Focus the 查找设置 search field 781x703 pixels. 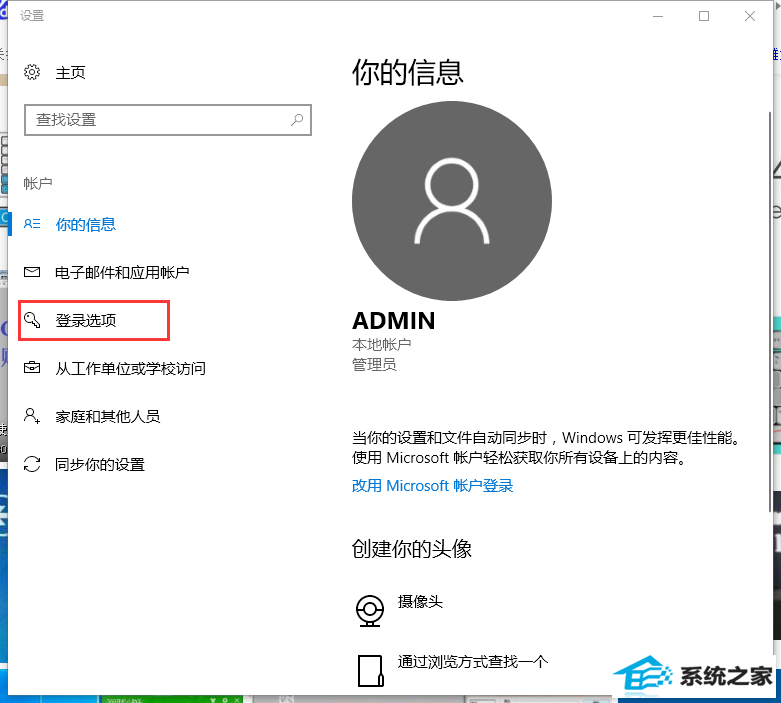tap(168, 120)
